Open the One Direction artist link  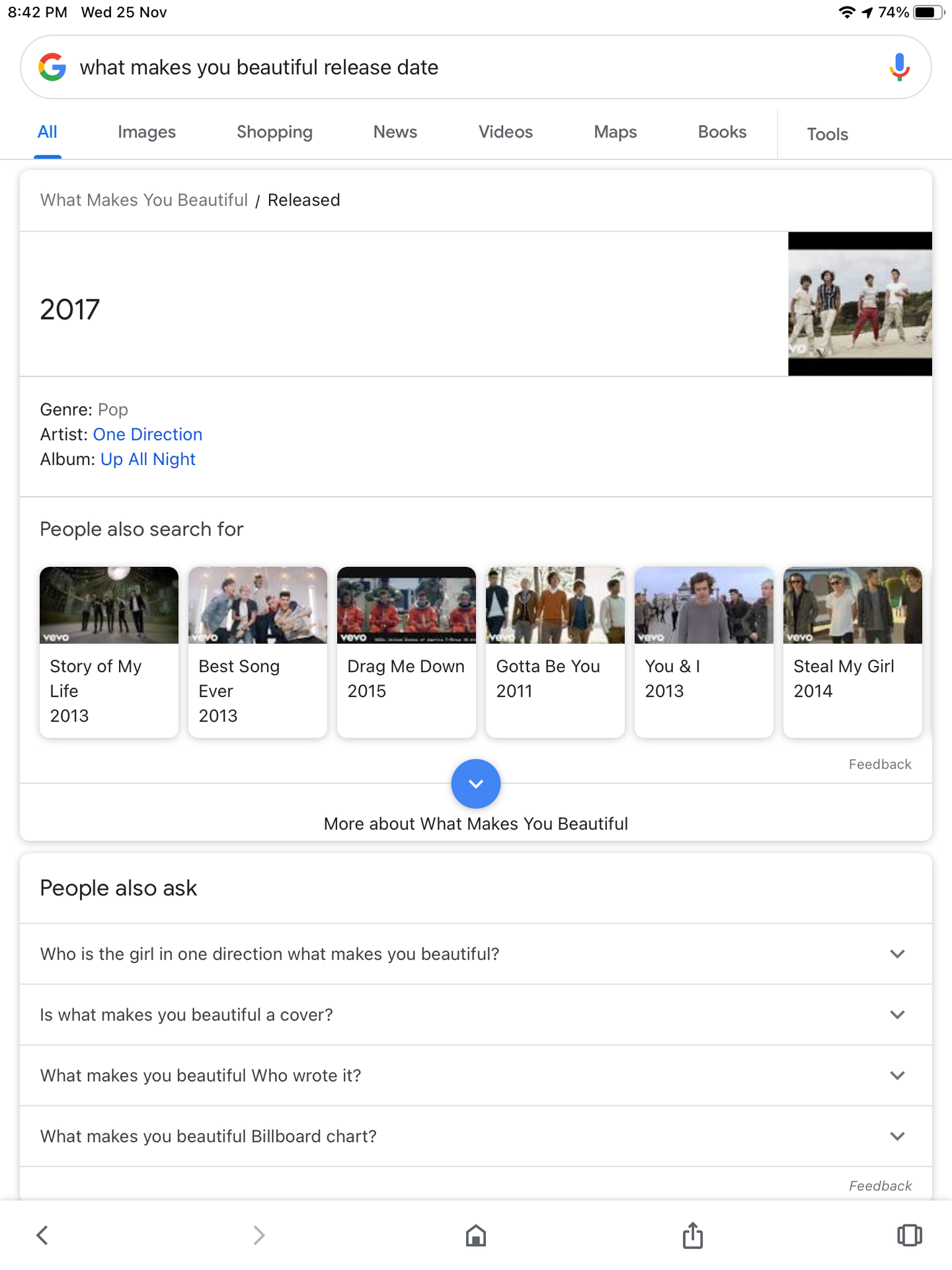[147, 435]
